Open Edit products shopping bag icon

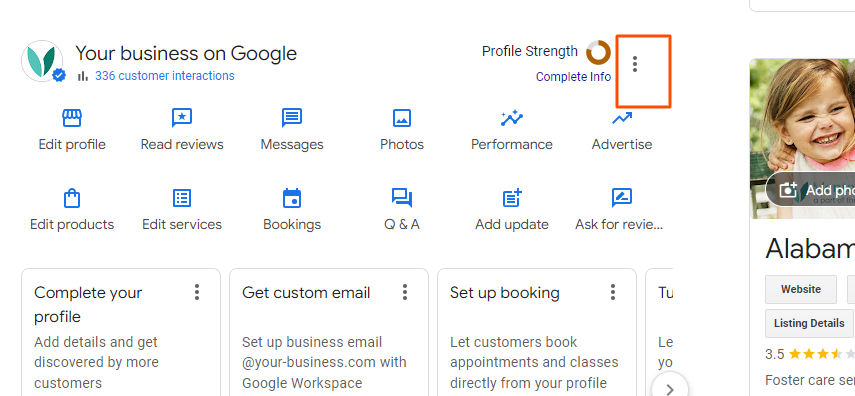(x=72, y=198)
